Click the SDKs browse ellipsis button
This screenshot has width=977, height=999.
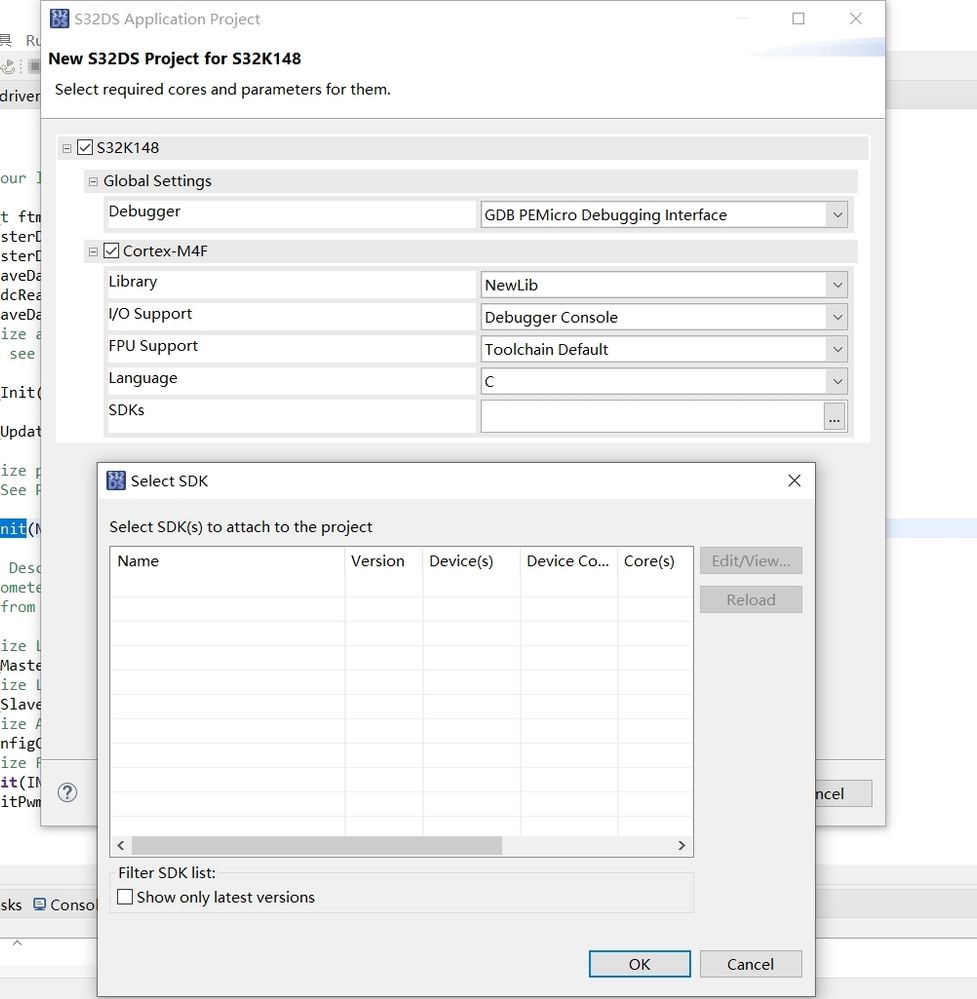834,417
